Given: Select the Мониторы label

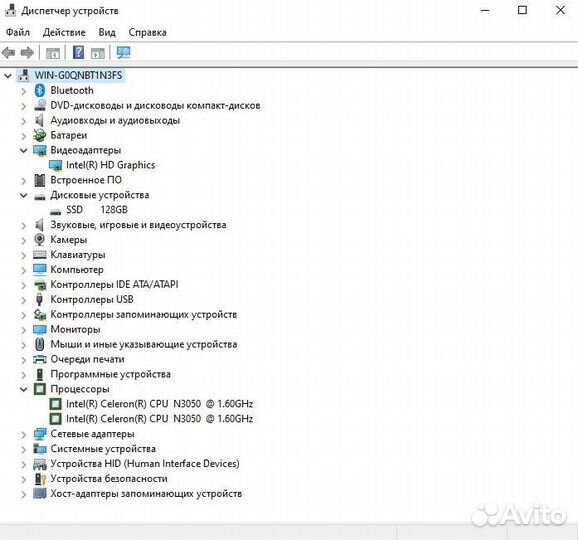Looking at the screenshot, I should (x=75, y=329).
